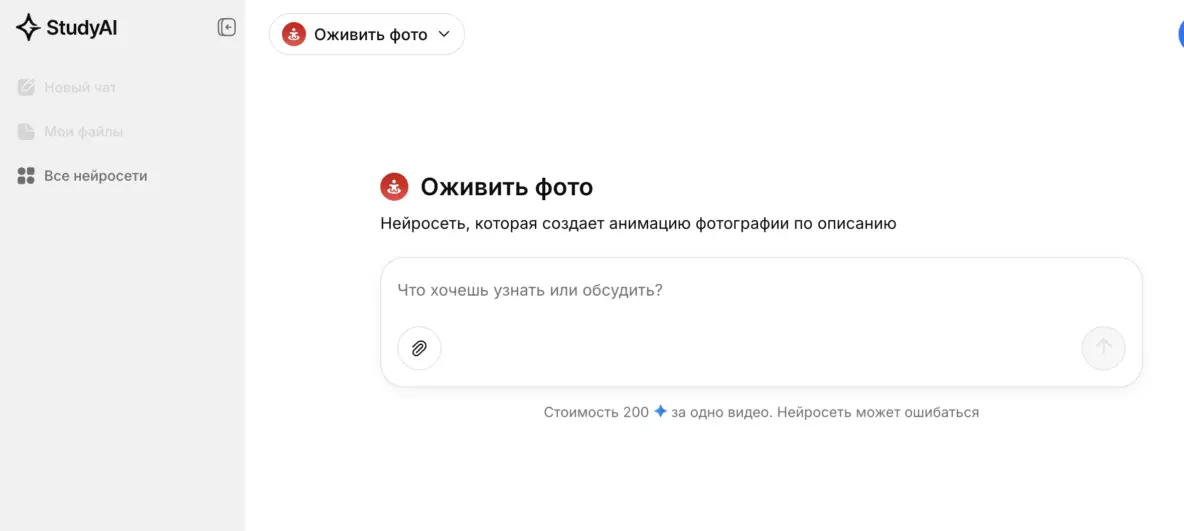Start a new chat via Новый чат label
The height and width of the screenshot is (531, 1184).
point(80,88)
